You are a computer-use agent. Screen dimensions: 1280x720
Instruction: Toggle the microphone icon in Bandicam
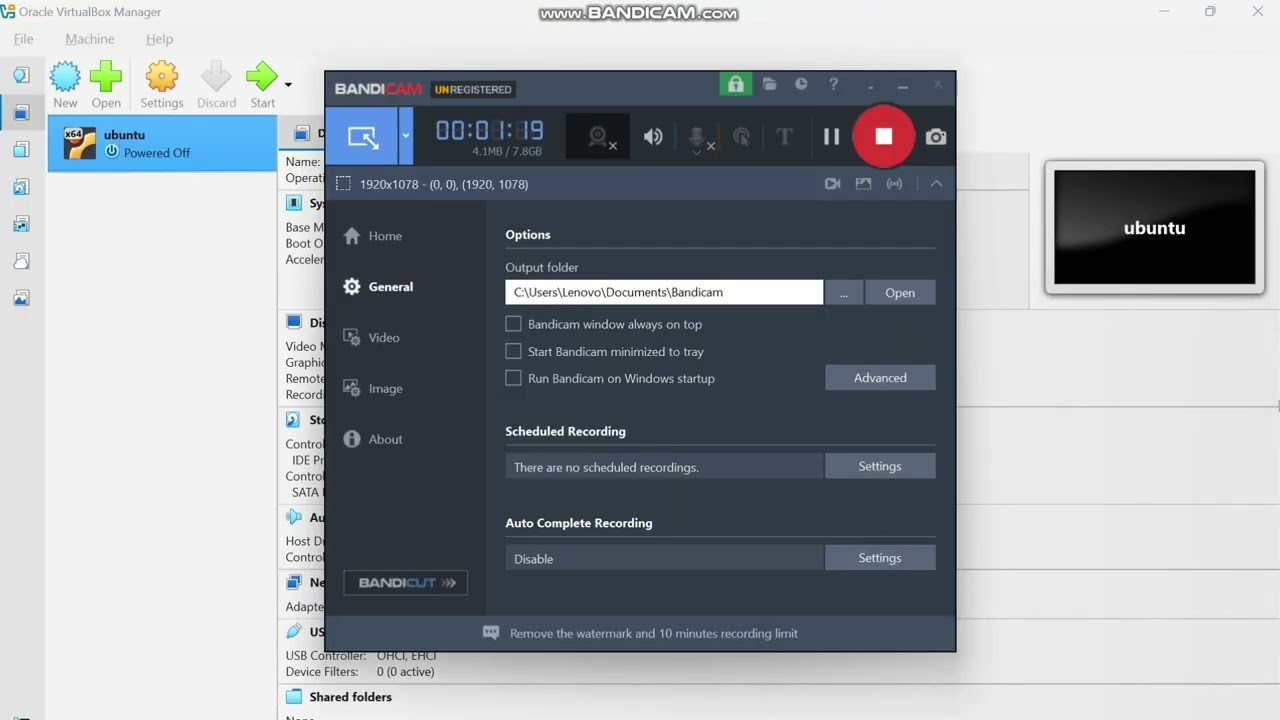click(x=699, y=137)
